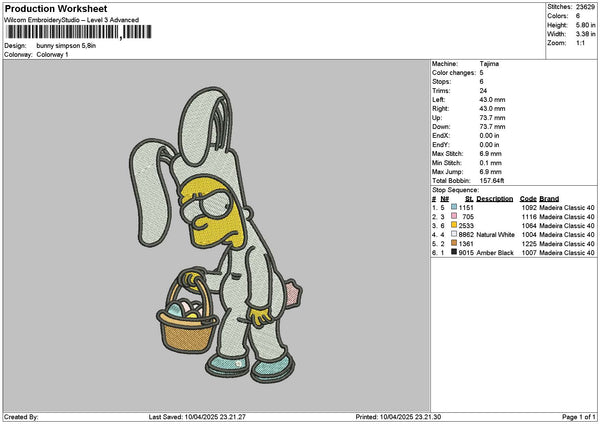The width and height of the screenshot is (600, 424).
Task: Click the 'Page 1 of 1' footer text
Action: coord(579,417)
